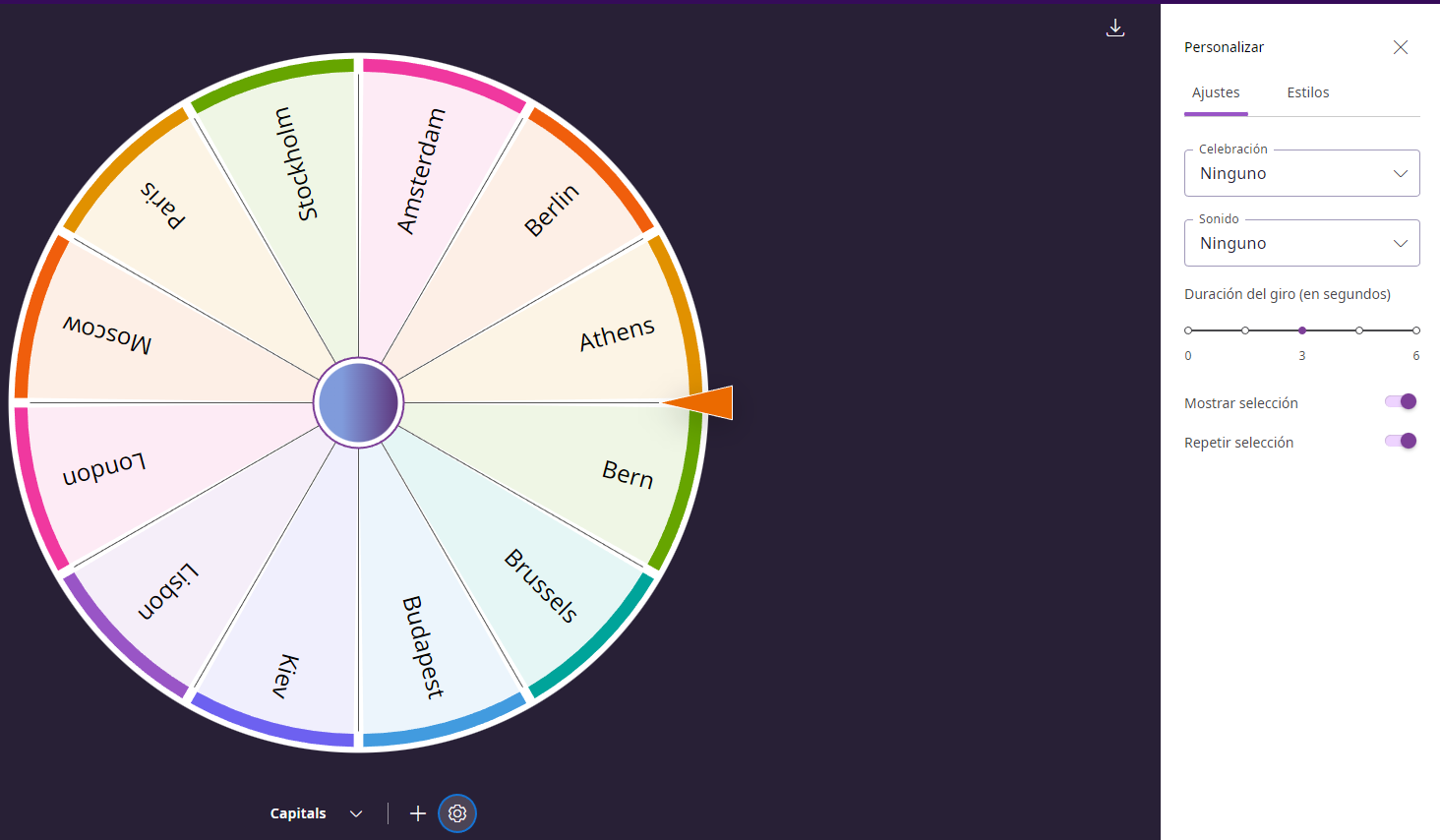Toggle the Mostrar selección switch on again
Screen dimensions: 1440x840
click(1399, 401)
